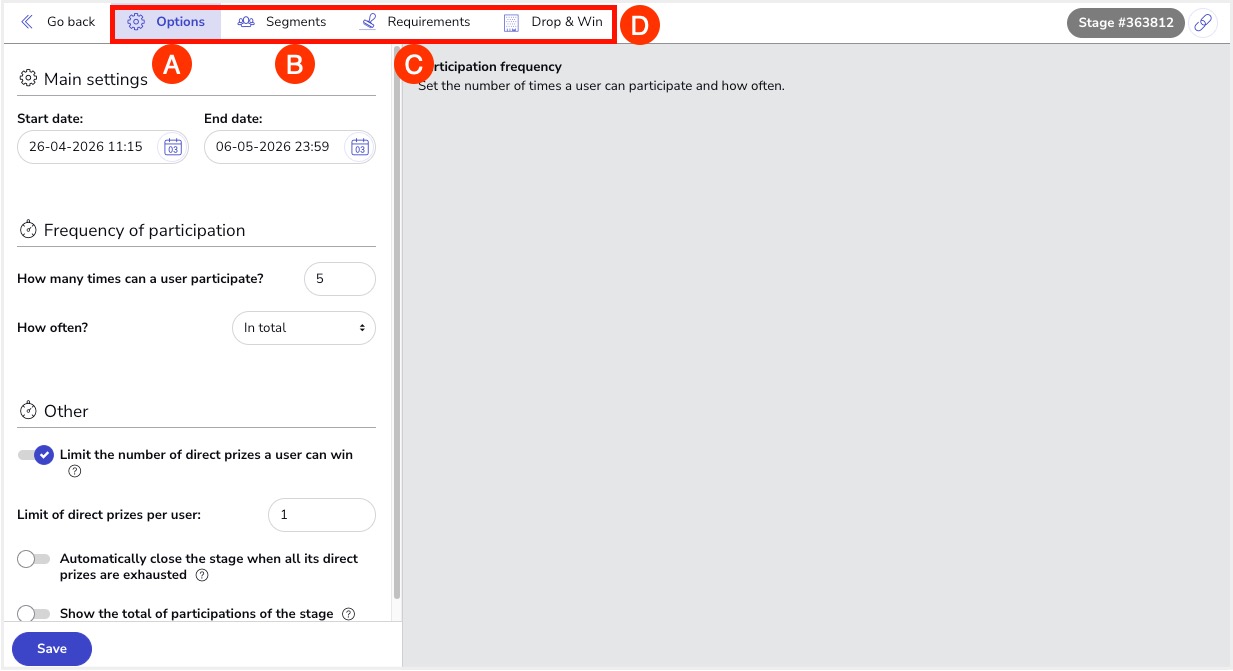
Task: Switch to the Segments tab
Action: pos(282,22)
